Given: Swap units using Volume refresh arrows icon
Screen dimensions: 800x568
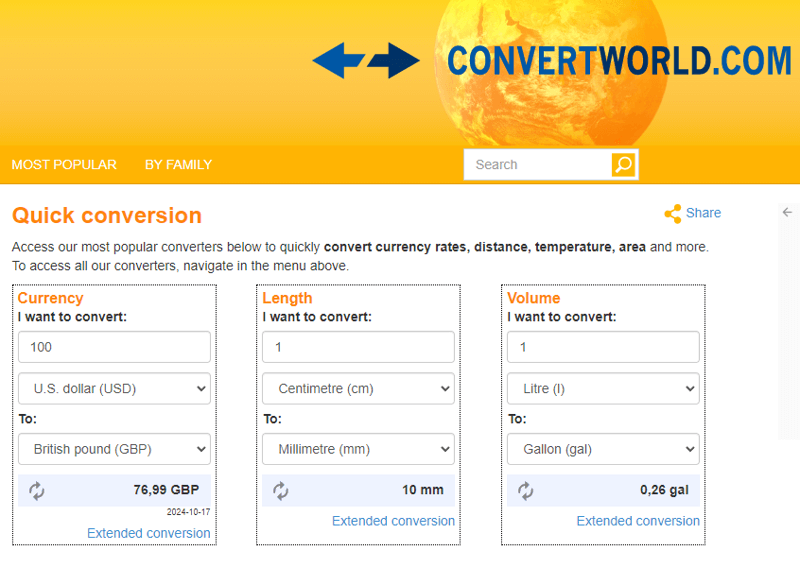Looking at the screenshot, I should point(526,490).
